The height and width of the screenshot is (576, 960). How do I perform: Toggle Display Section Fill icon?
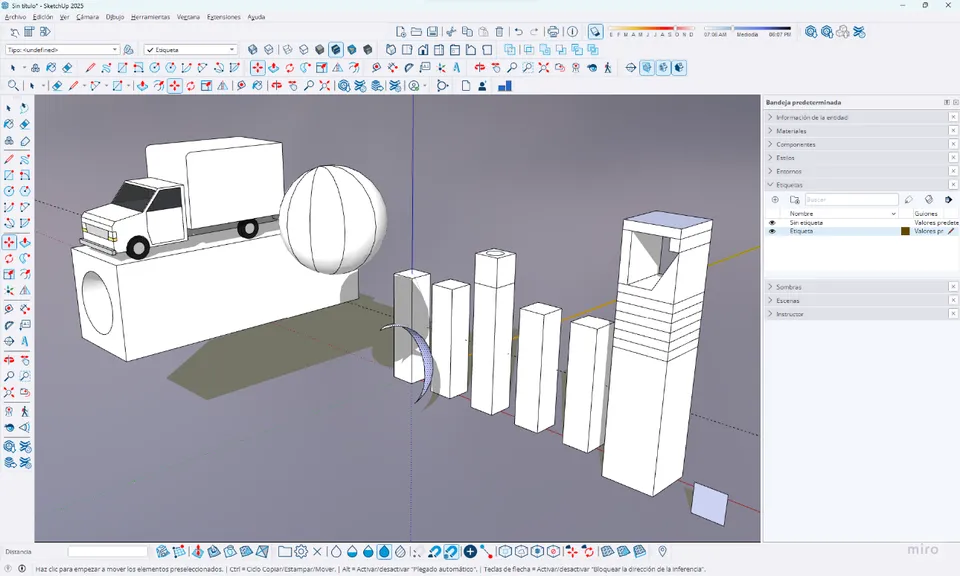coord(679,68)
